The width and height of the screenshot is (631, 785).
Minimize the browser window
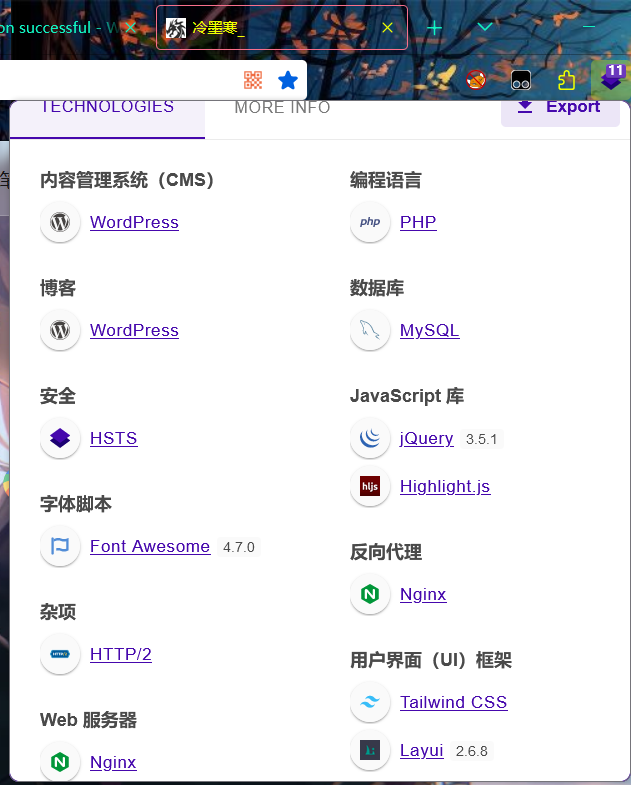point(589,27)
